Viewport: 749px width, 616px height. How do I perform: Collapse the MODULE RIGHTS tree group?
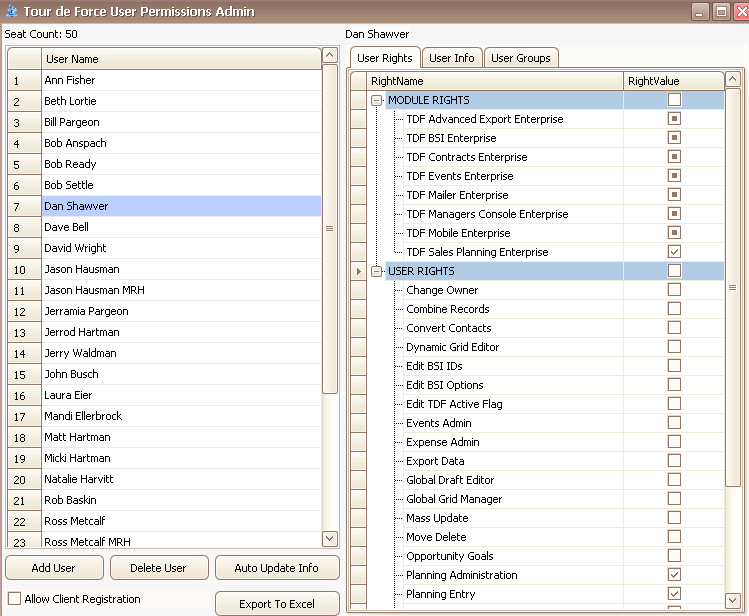click(x=376, y=100)
